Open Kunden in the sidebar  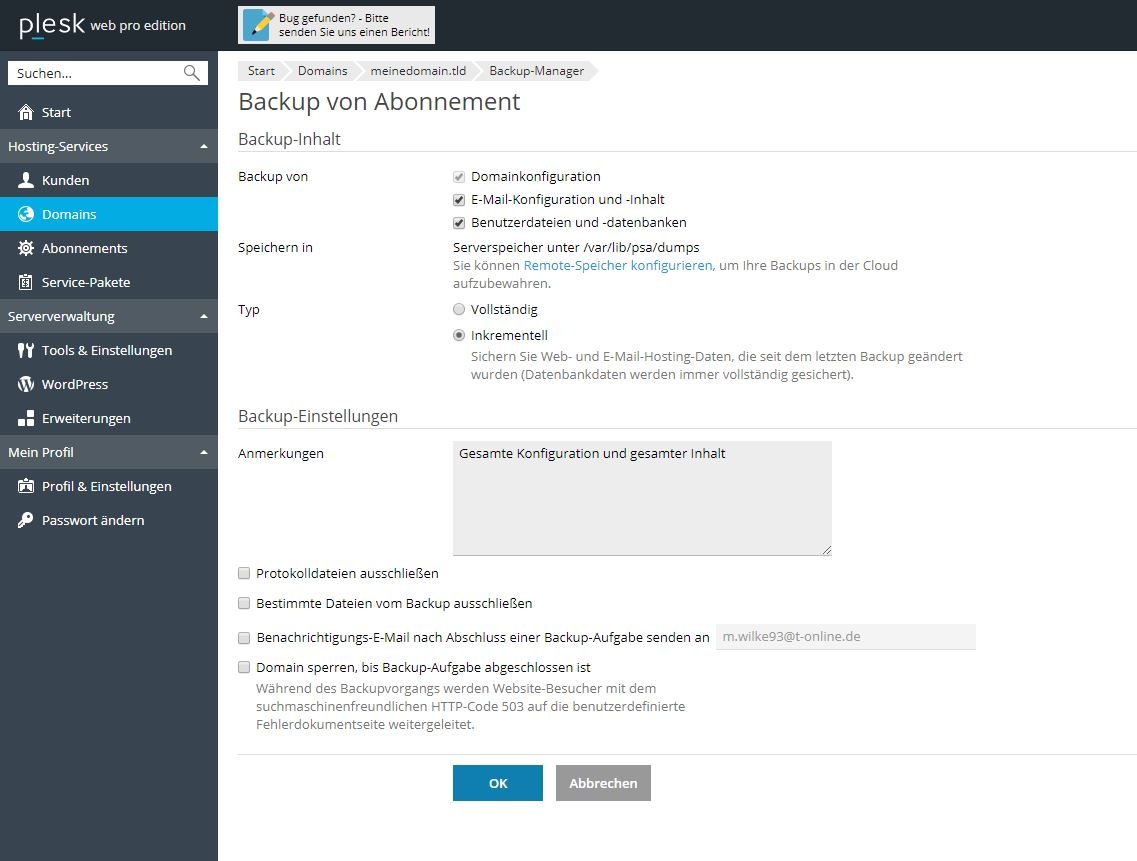[109, 180]
